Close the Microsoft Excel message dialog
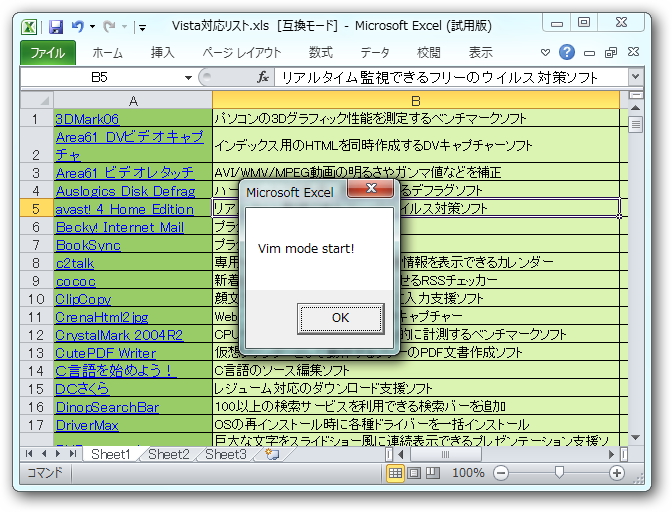 click(x=371, y=188)
